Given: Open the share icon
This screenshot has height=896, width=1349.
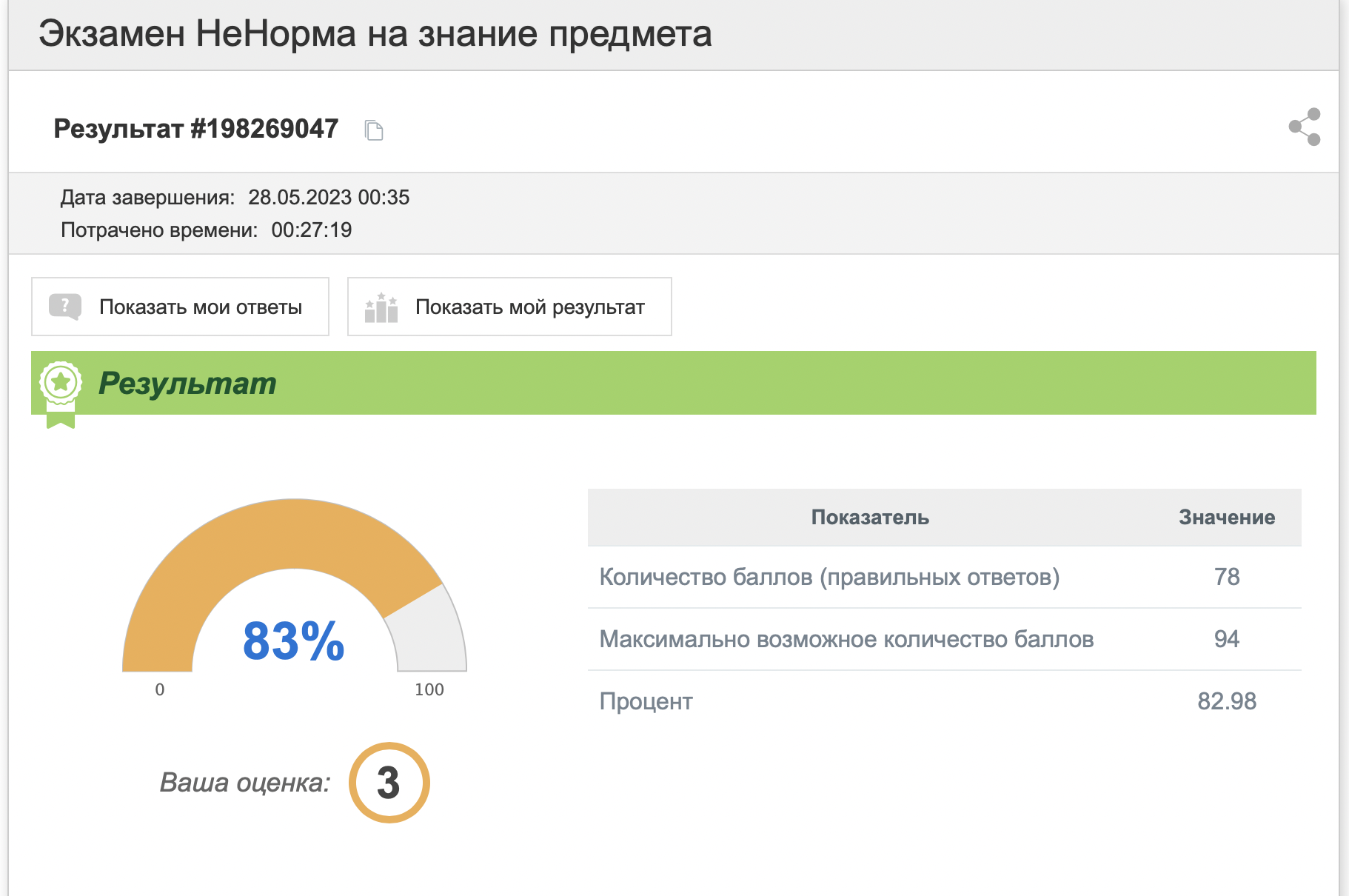Looking at the screenshot, I should [1305, 127].
